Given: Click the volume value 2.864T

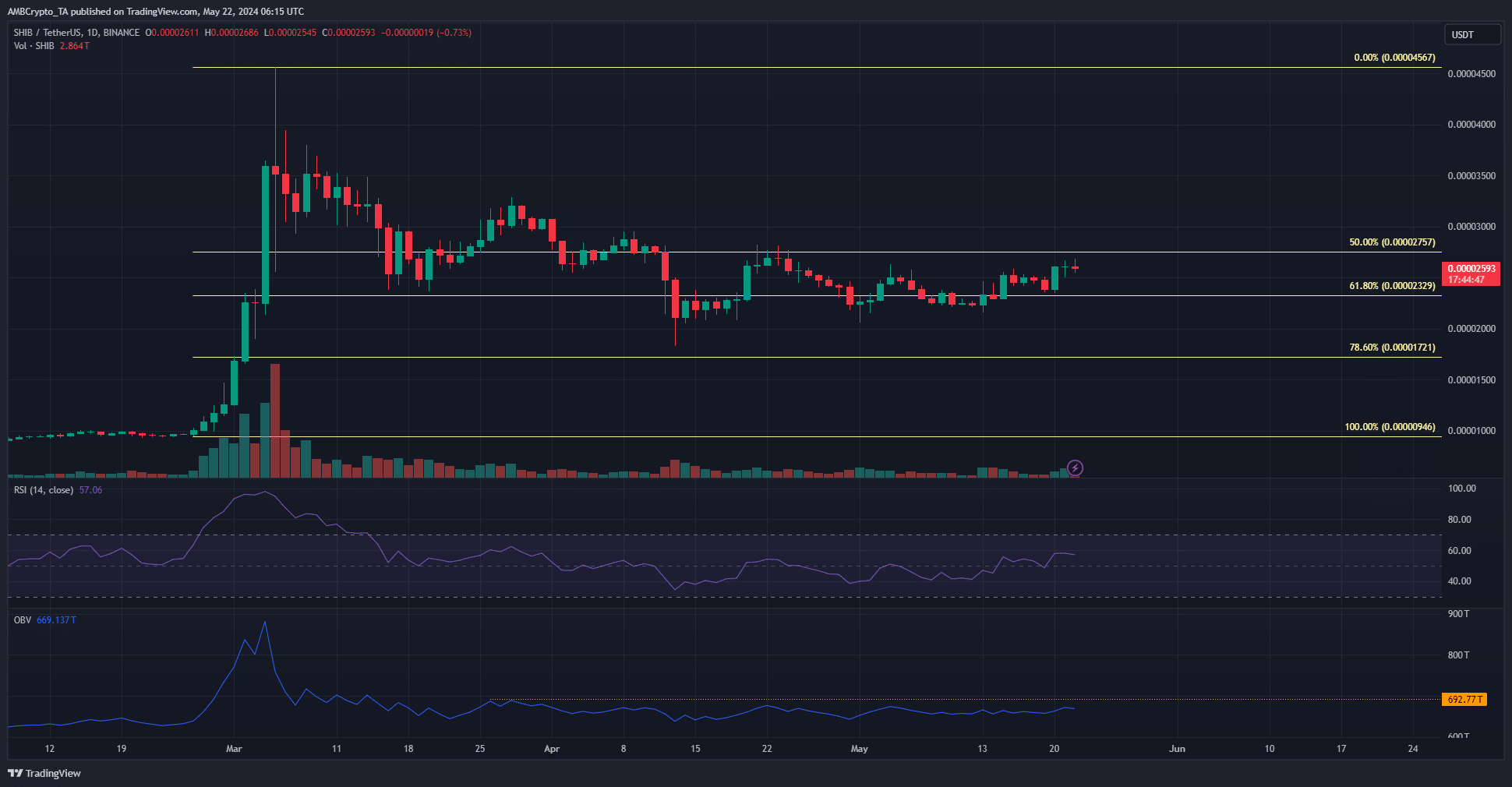Looking at the screenshot, I should tap(74, 46).
